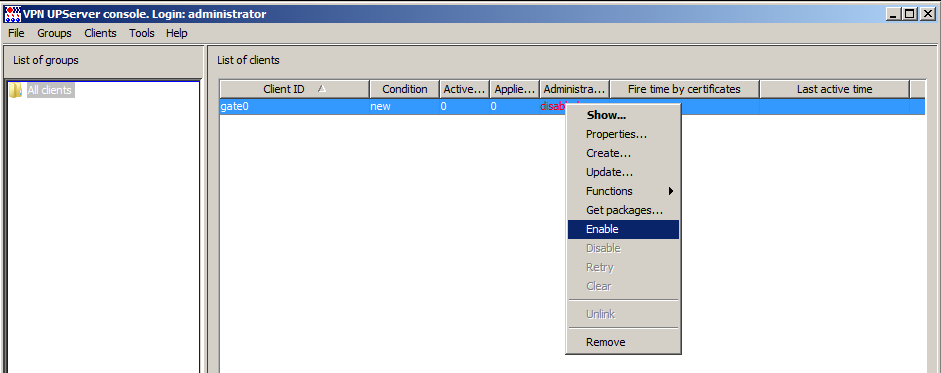941x373 pixels.
Task: Click the Last active time column header
Action: point(834,89)
